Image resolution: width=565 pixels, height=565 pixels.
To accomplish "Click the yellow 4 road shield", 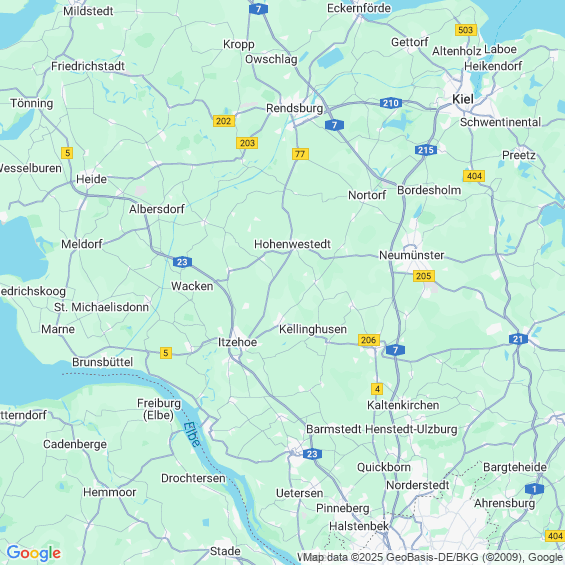I will [x=377, y=389].
